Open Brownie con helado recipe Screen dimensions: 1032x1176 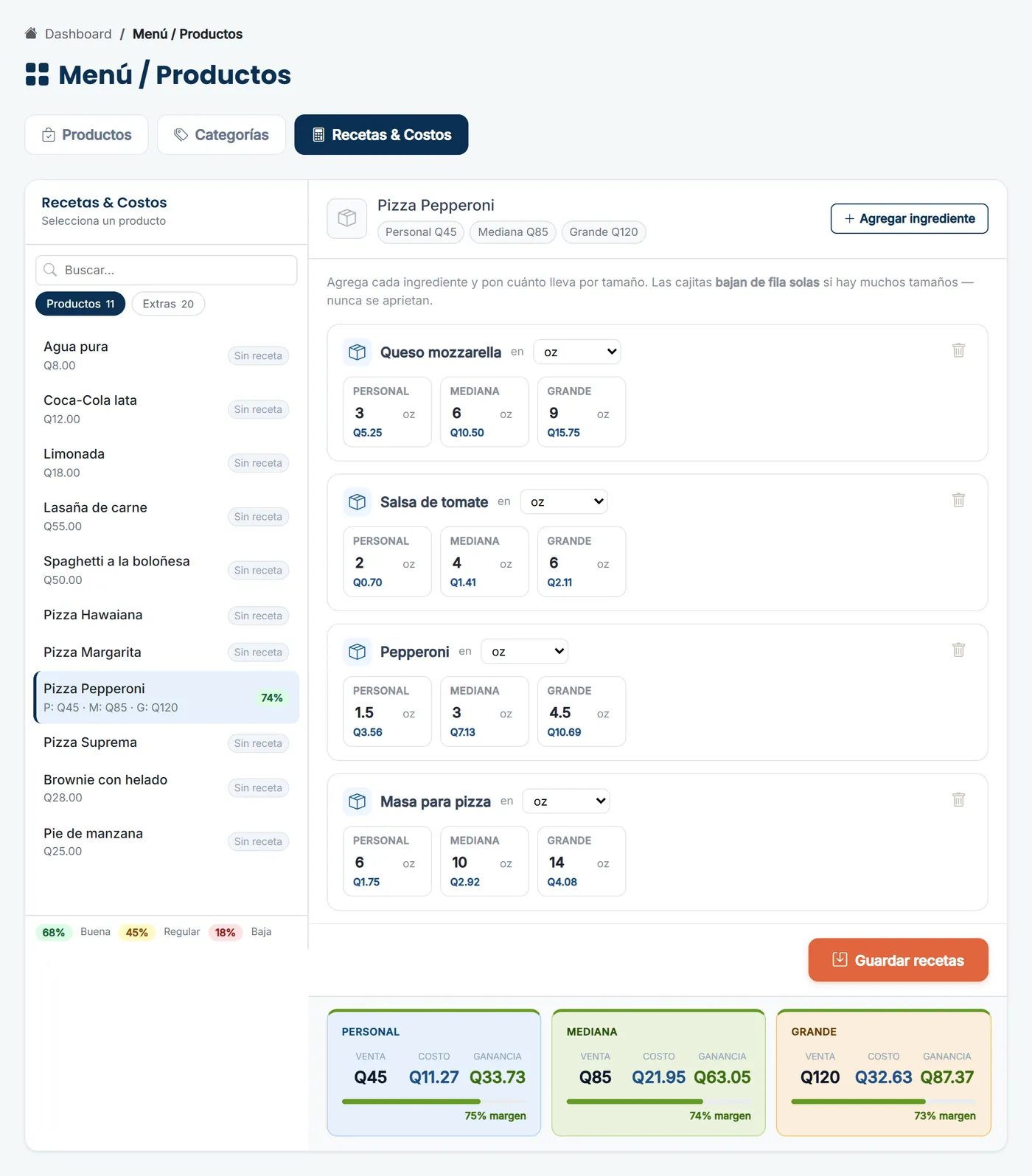[167, 788]
